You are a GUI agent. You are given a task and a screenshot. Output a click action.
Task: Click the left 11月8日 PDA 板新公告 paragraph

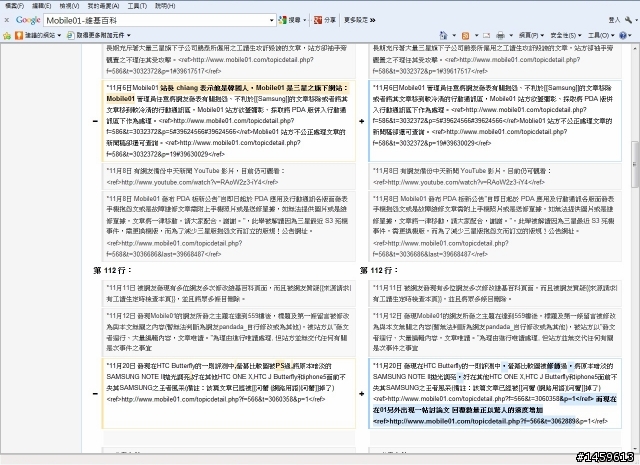pos(229,226)
